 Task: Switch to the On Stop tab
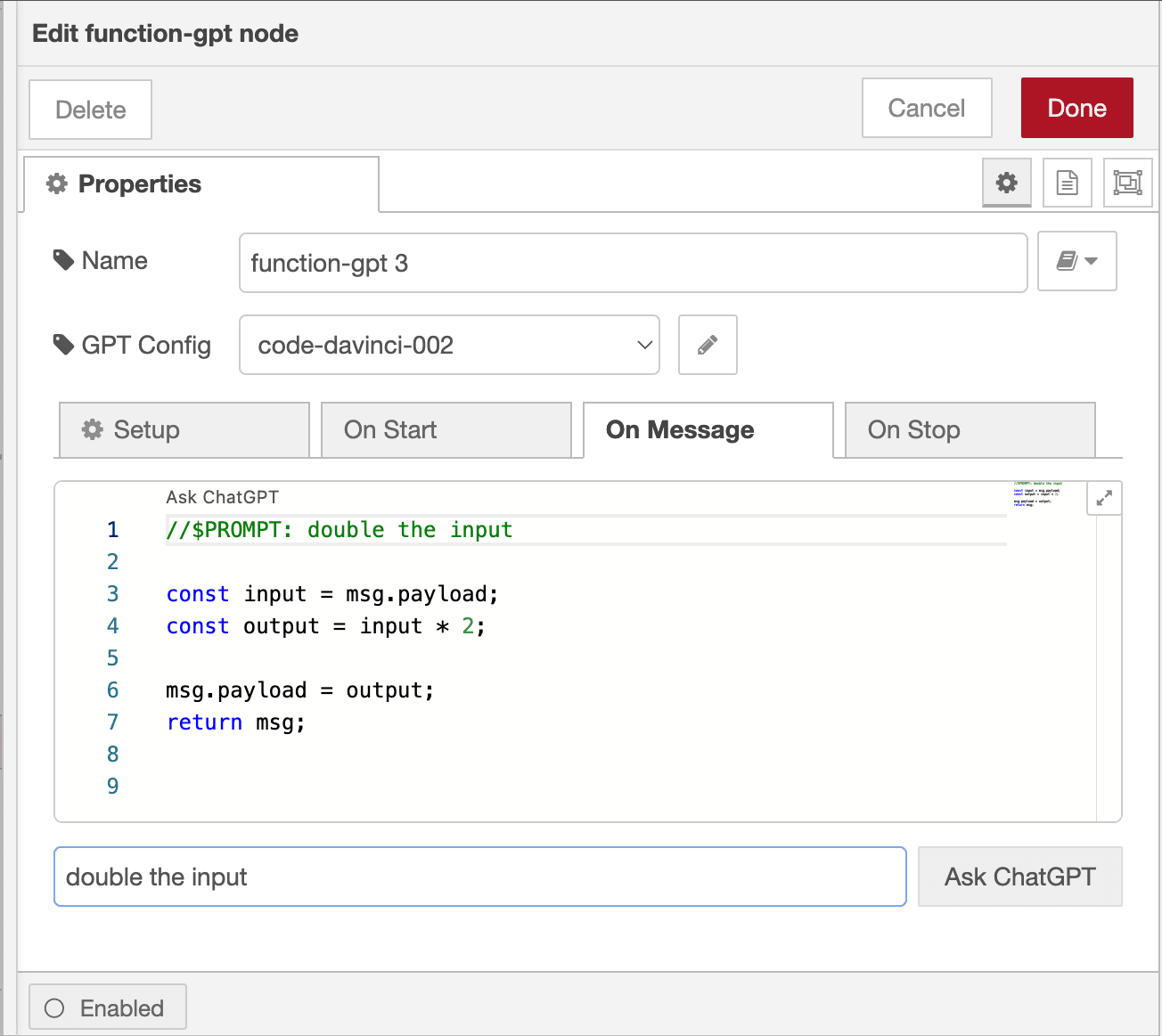969,429
